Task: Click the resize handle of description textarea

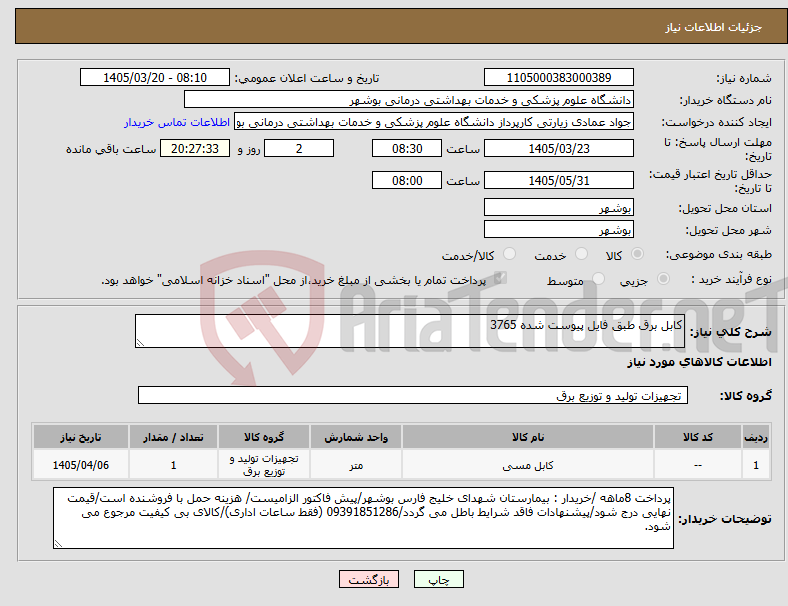Action: point(140,343)
